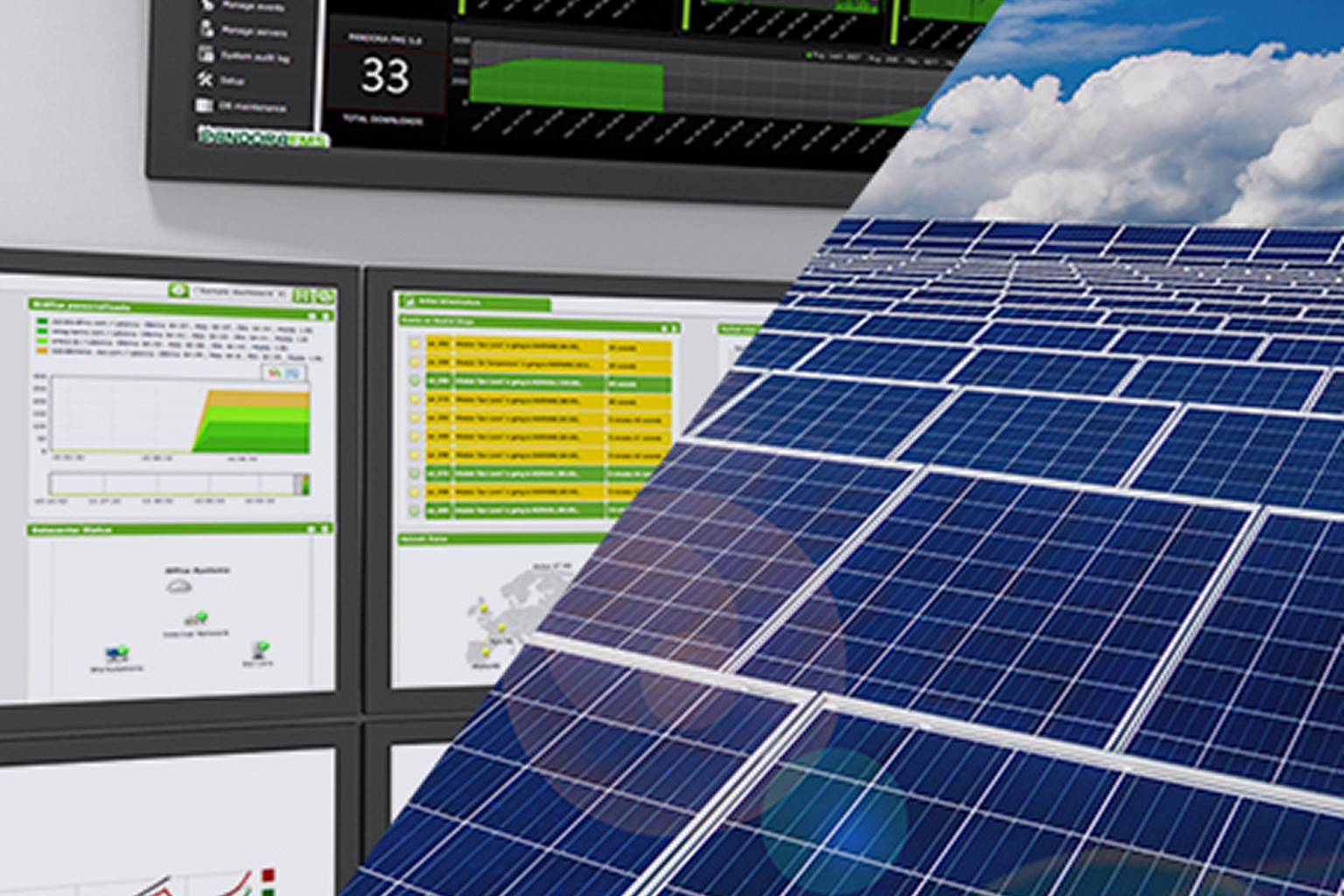
Task: Click the Setup wrench icon
Action: tap(206, 79)
